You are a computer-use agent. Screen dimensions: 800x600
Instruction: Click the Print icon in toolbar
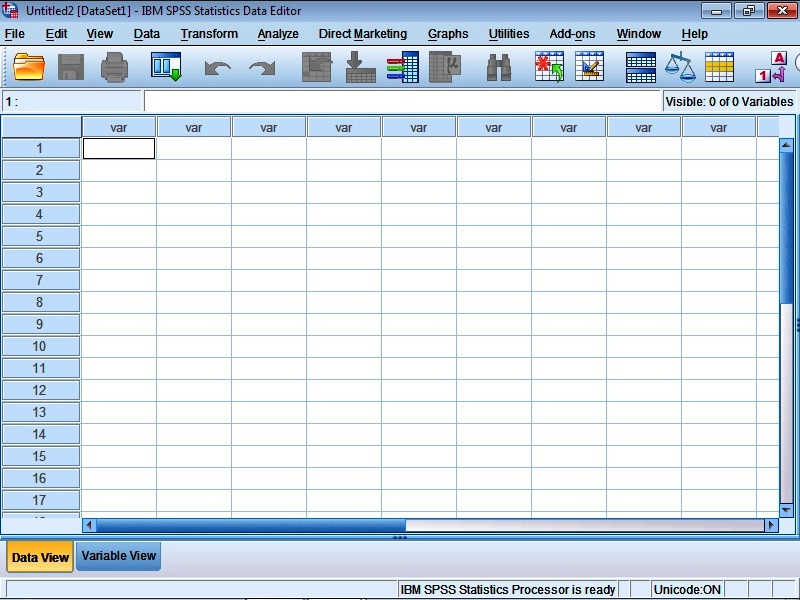coord(114,67)
